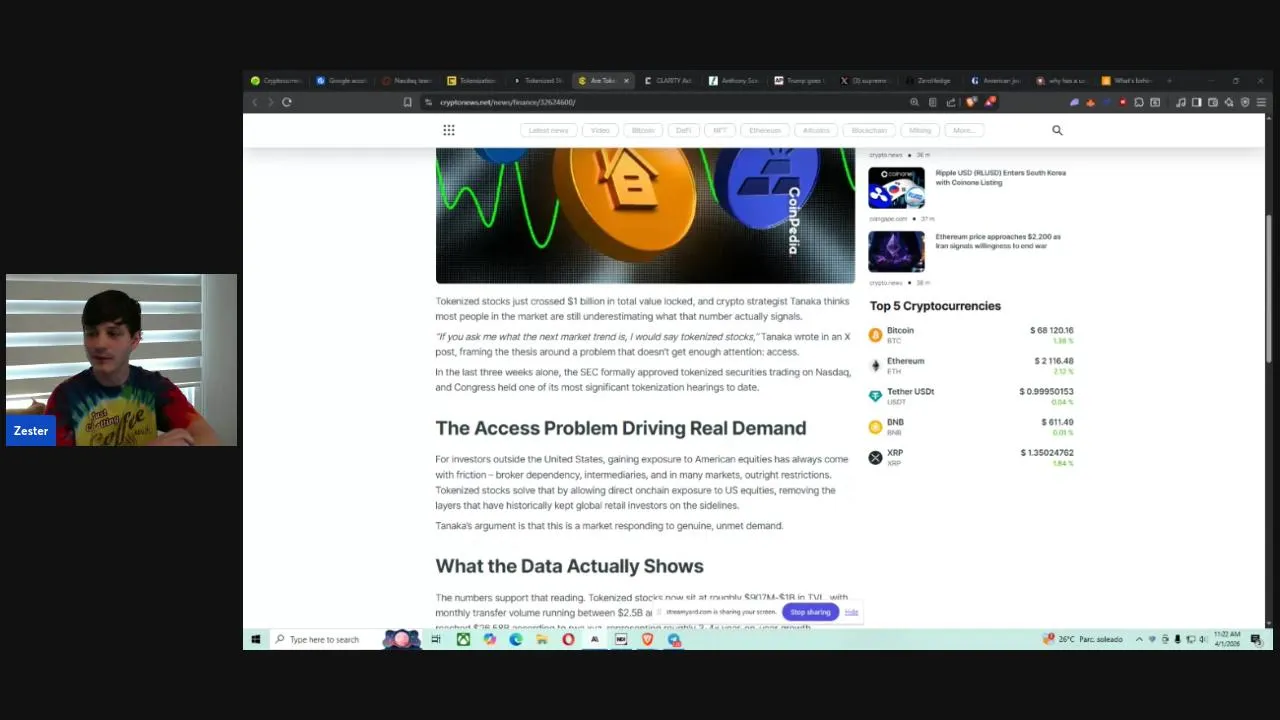Open the Xbox app in taskbar
The image size is (1280, 720).
tap(463, 639)
